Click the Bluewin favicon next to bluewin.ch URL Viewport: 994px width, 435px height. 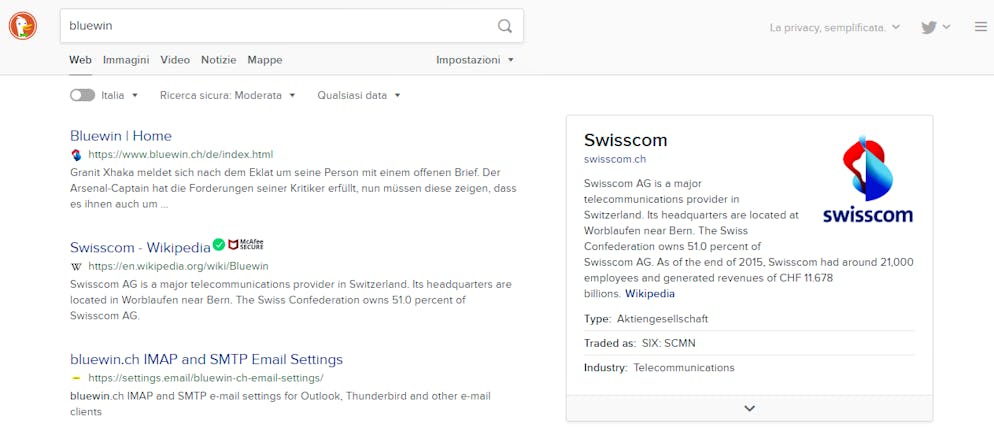point(77,154)
